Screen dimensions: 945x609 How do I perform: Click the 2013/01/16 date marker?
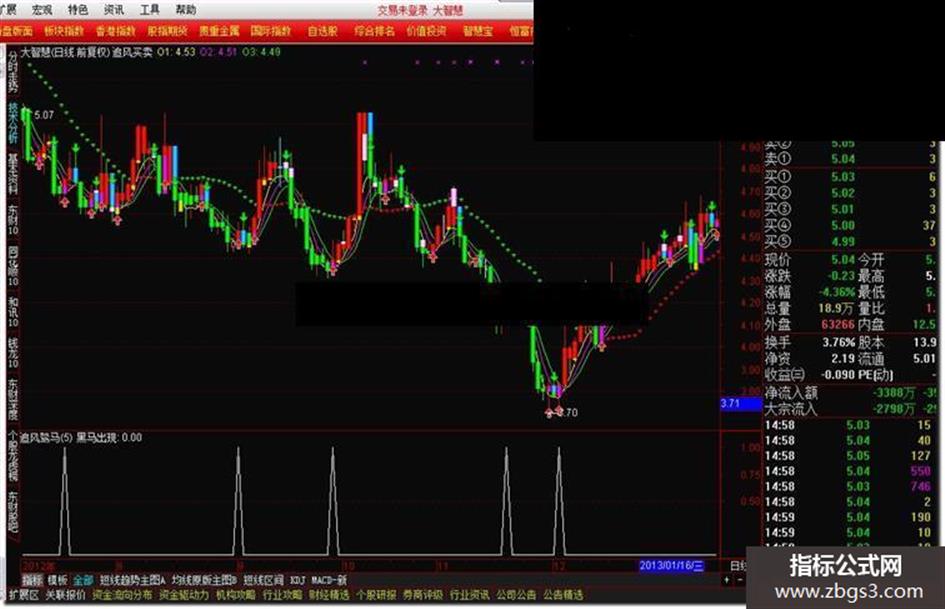tap(671, 566)
